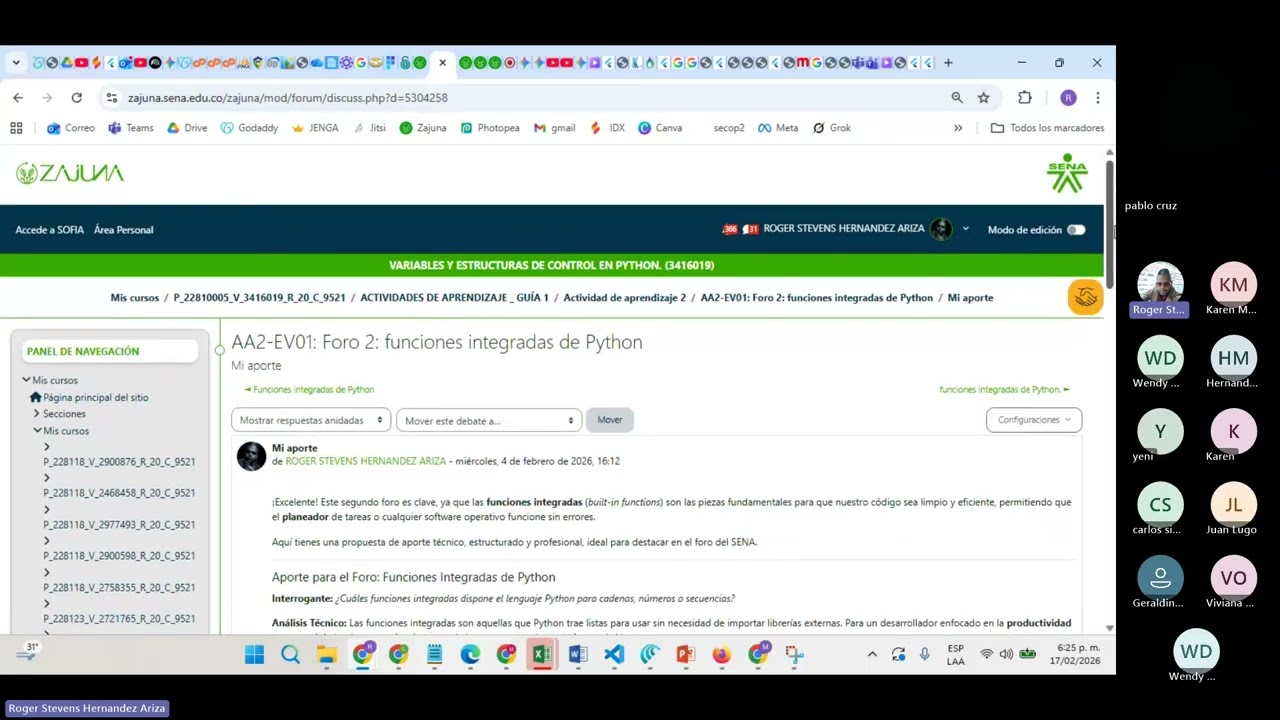Open the Chrome profile R icon
The image size is (1280, 720).
click(x=1068, y=97)
